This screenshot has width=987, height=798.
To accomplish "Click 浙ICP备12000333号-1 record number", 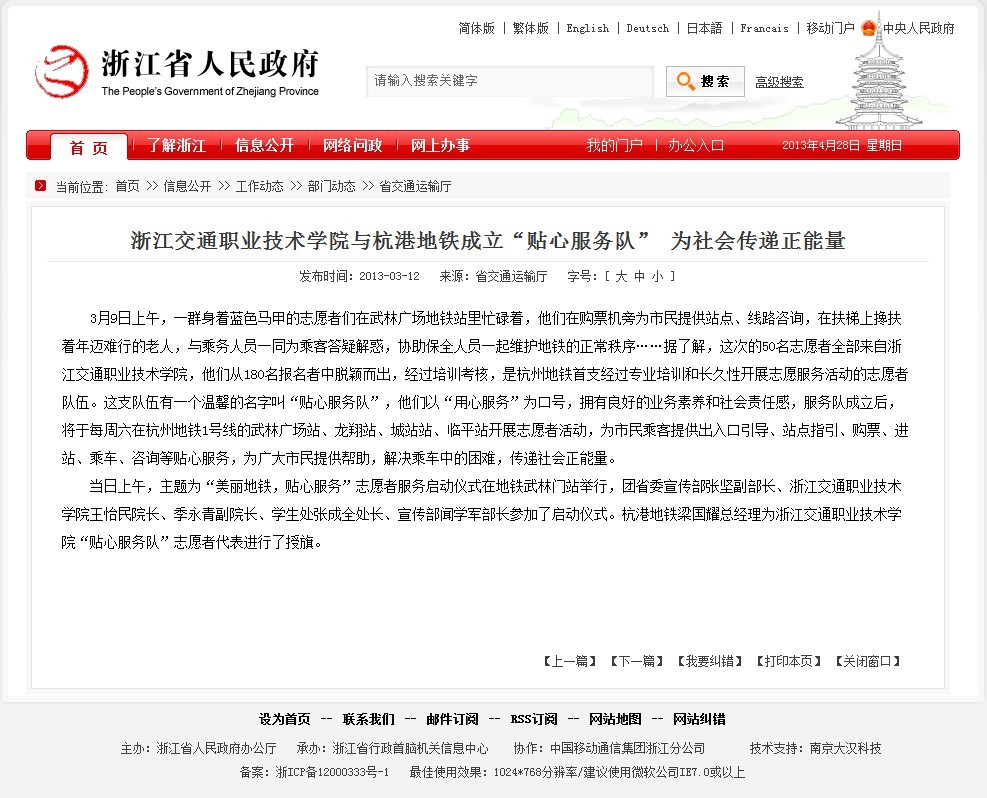I will tap(332, 772).
